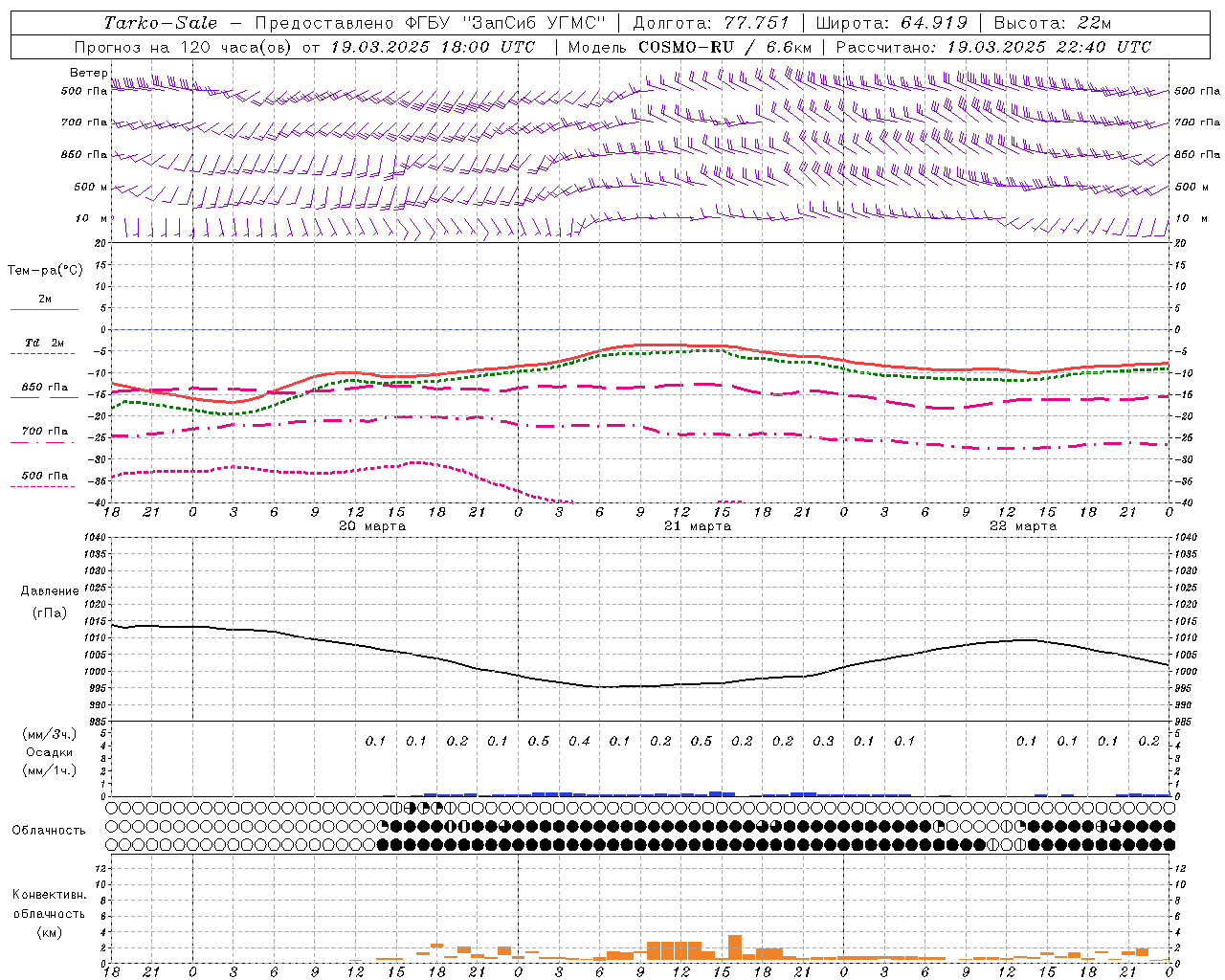Click the '(км)' convective height unit label

49,932
